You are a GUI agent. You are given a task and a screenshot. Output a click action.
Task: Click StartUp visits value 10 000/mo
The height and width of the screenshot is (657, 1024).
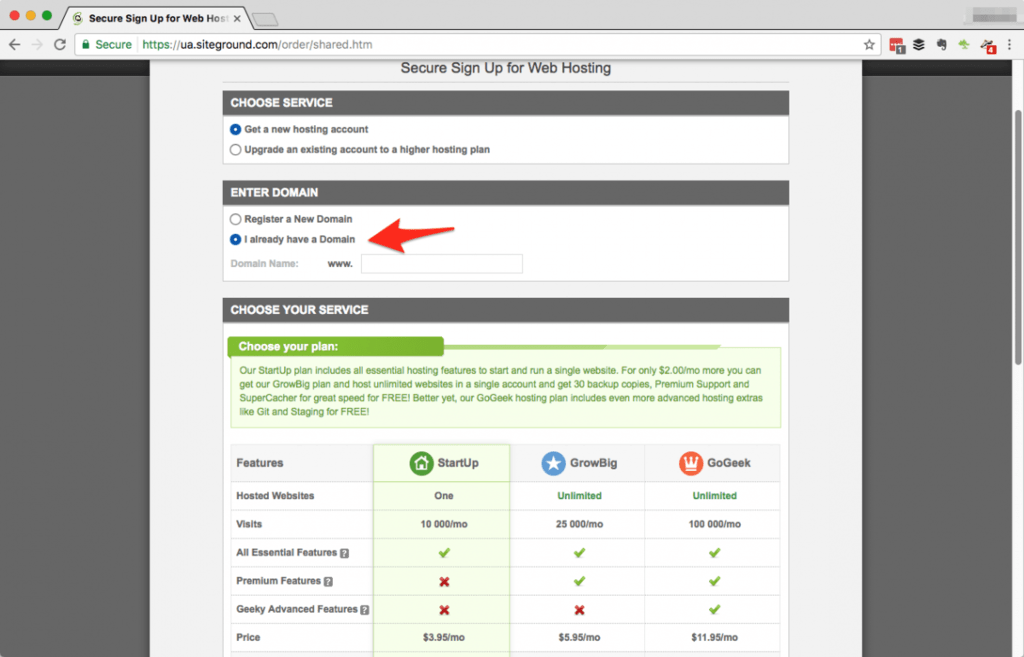(x=444, y=524)
